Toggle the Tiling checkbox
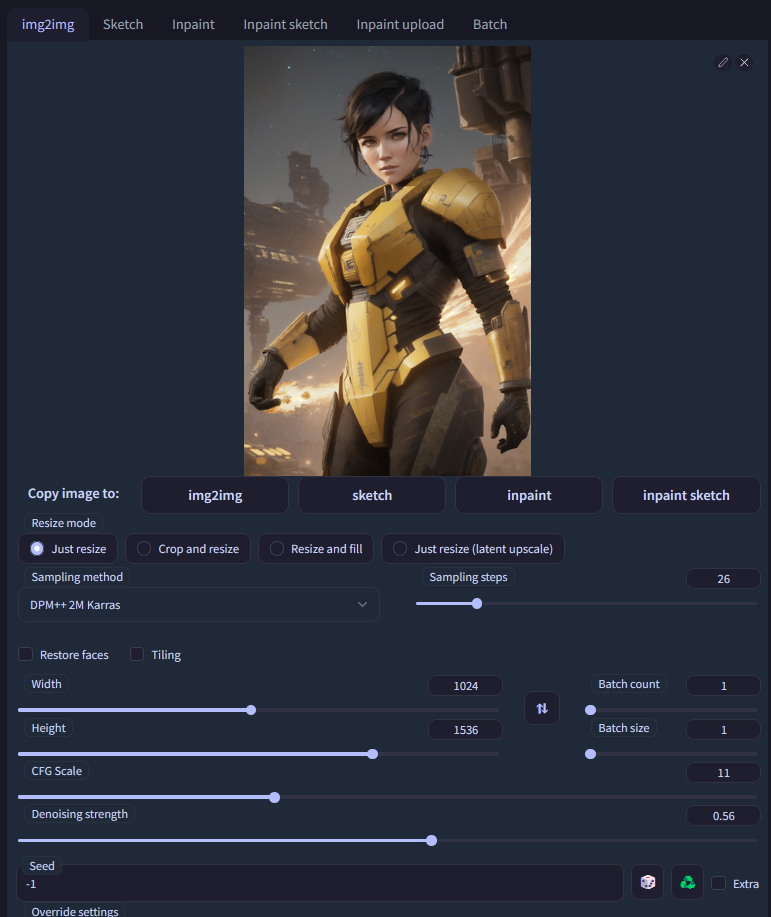Screen dimensions: 771x917 [137, 654]
